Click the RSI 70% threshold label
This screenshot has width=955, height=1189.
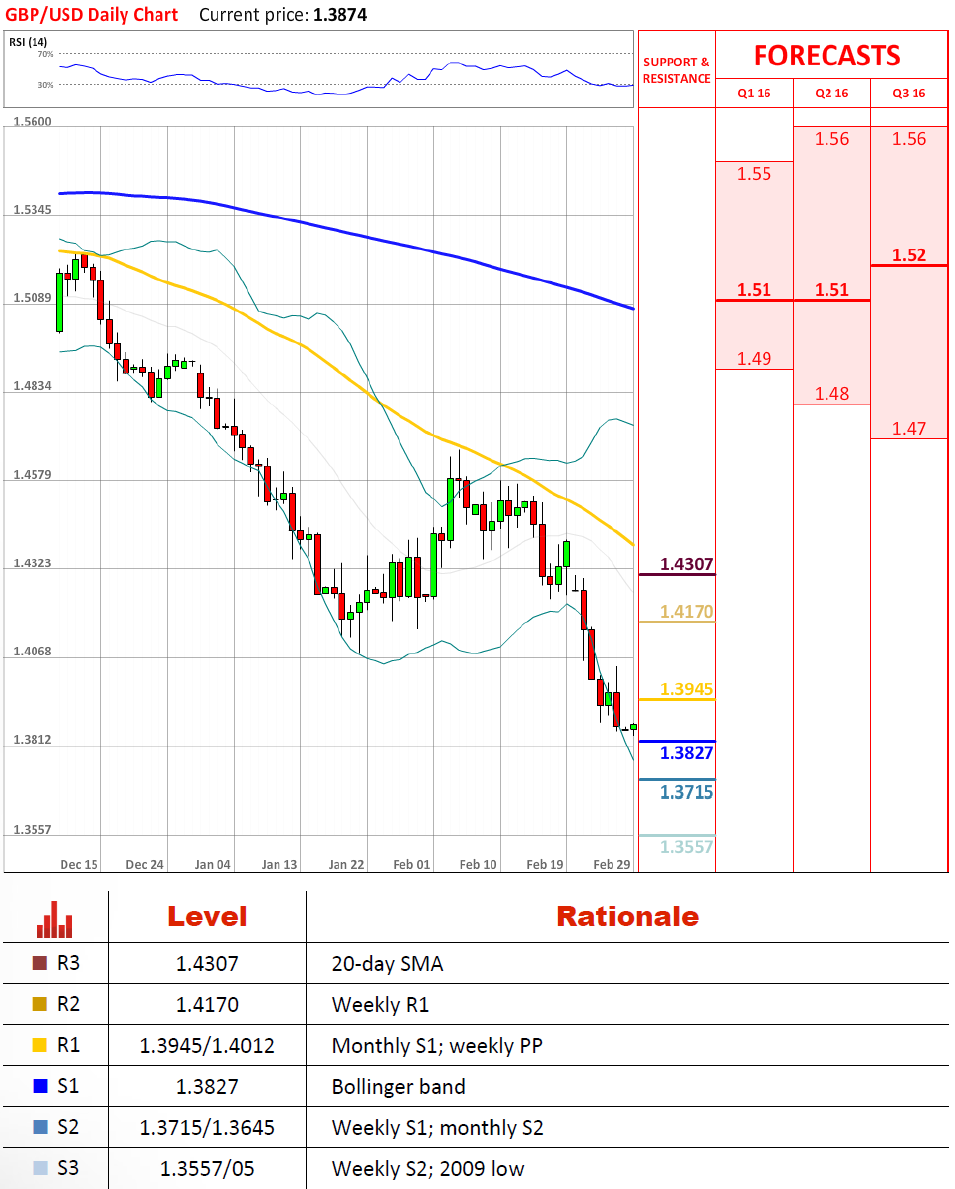pyautogui.click(x=46, y=54)
